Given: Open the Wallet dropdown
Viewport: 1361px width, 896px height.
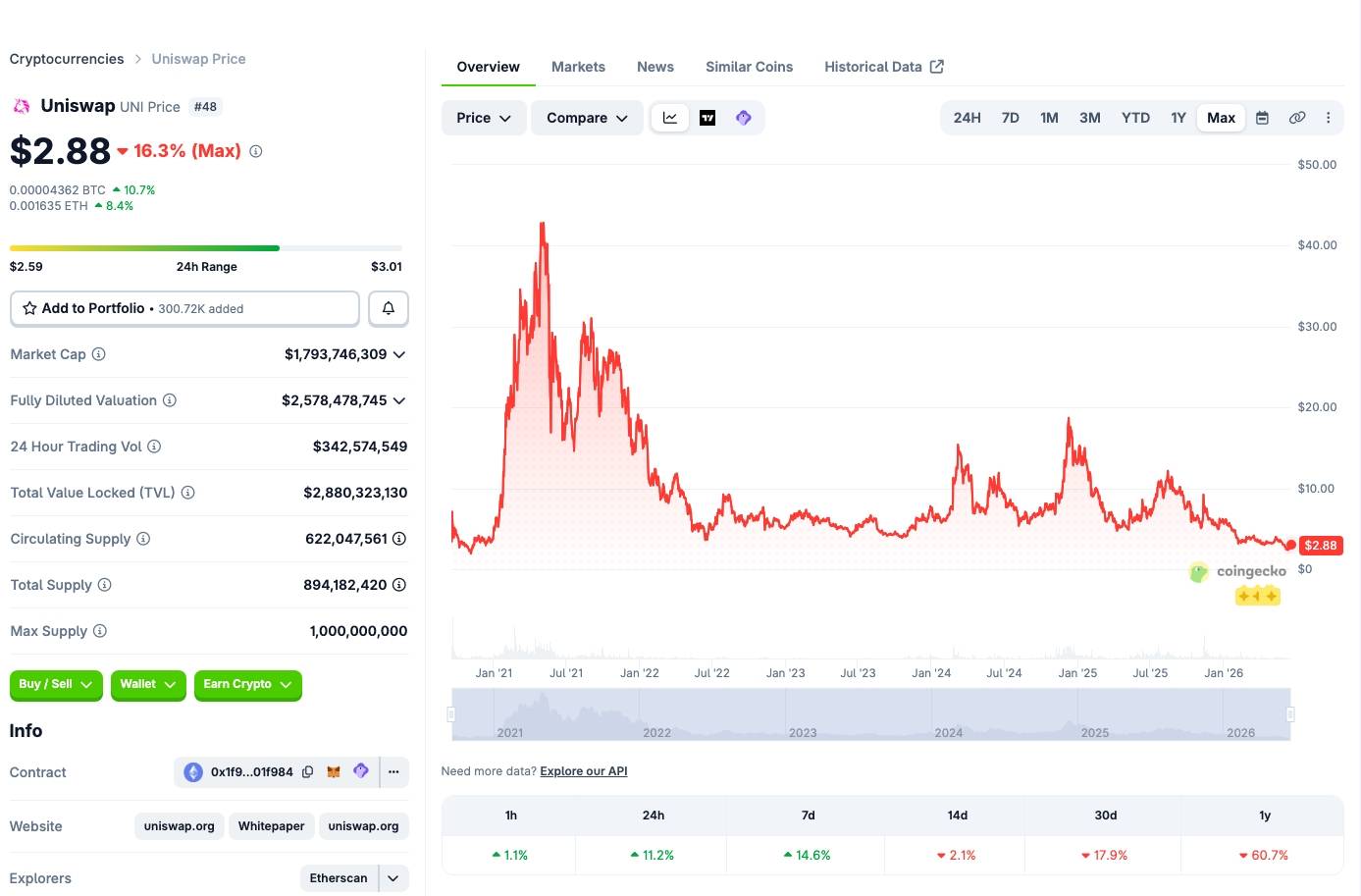Looking at the screenshot, I should [x=148, y=684].
